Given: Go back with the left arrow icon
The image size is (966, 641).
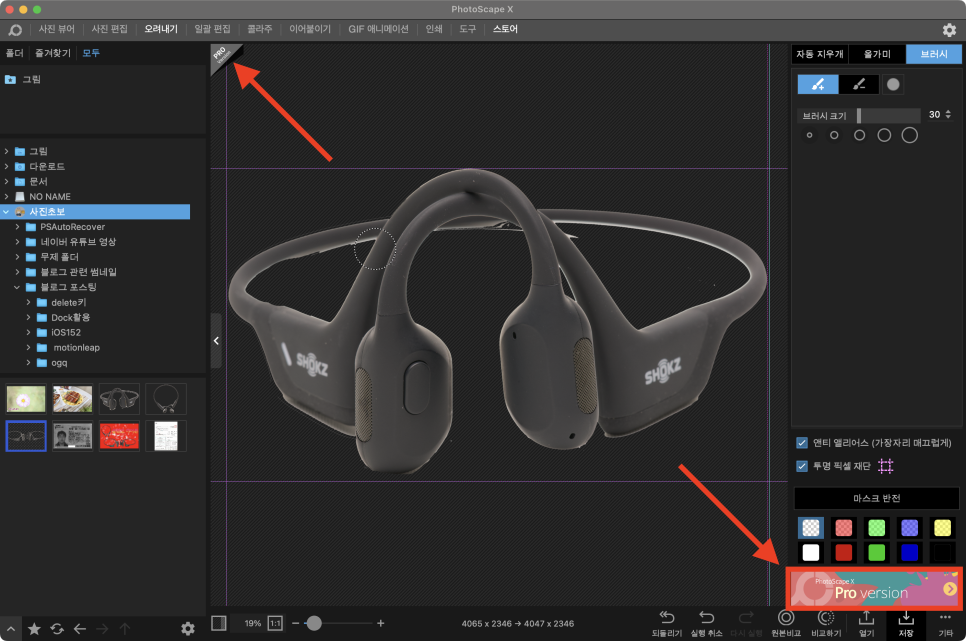Looking at the screenshot, I should click(x=79, y=629).
